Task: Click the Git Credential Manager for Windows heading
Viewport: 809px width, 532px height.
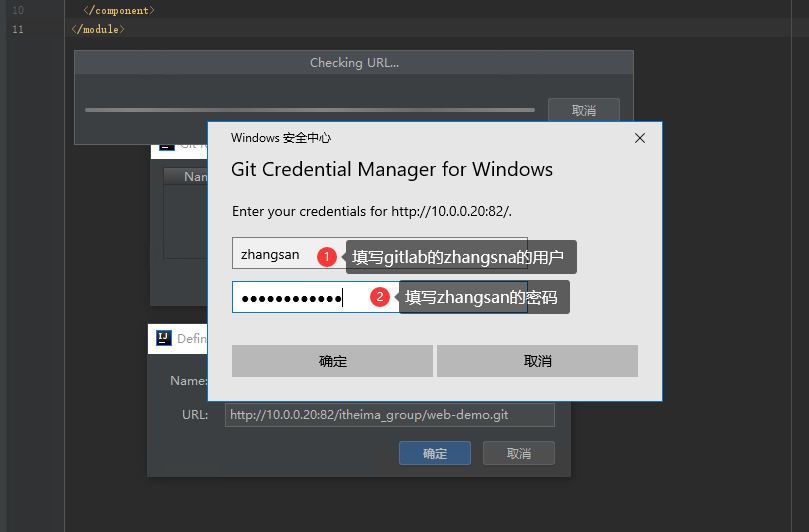Action: click(392, 170)
